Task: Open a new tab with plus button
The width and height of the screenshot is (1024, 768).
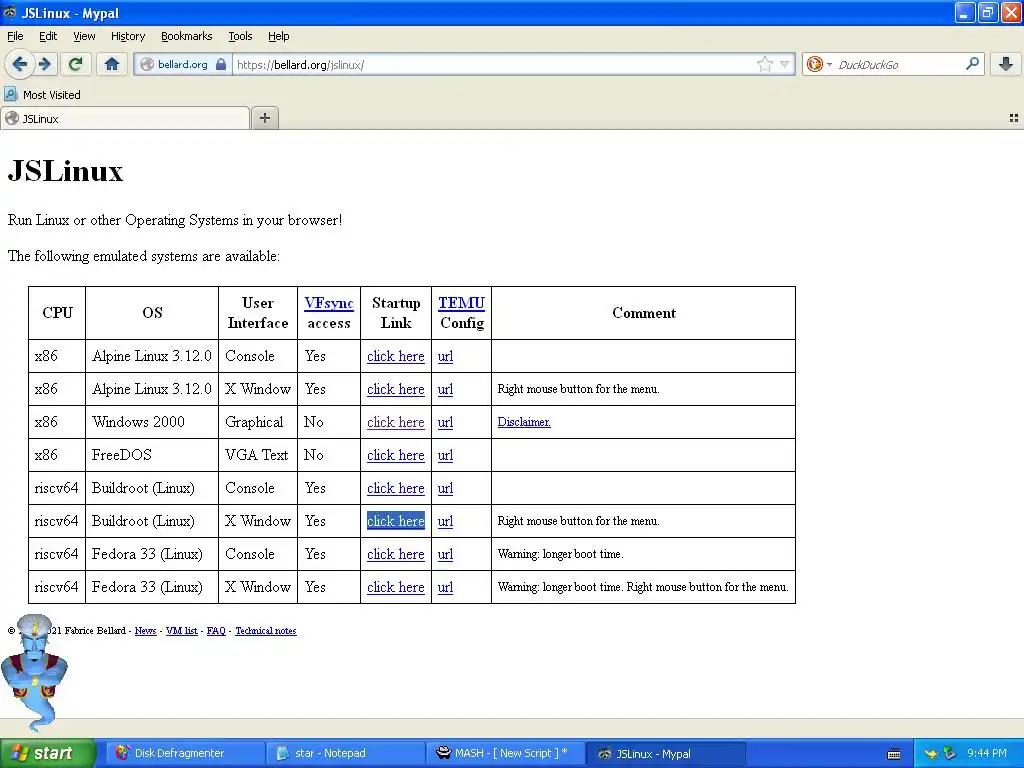Action: [264, 118]
